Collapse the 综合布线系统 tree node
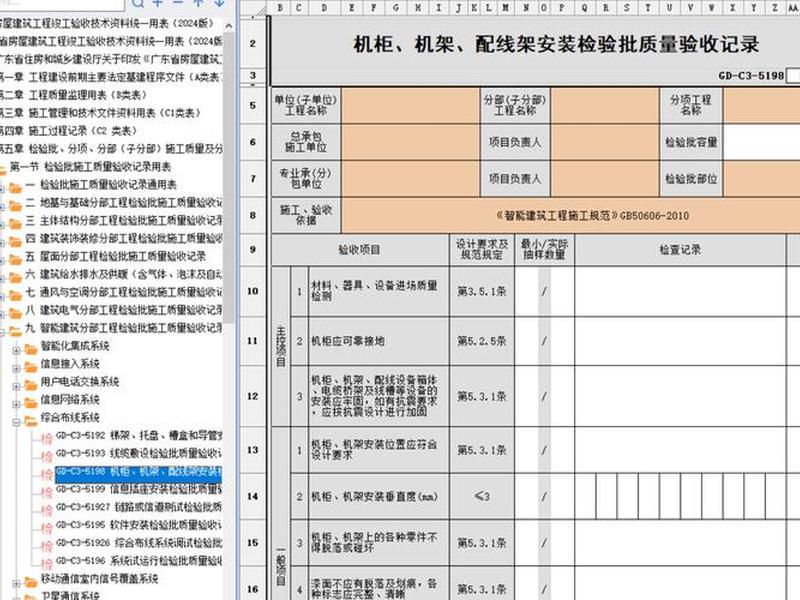The image size is (800, 600). [16, 422]
